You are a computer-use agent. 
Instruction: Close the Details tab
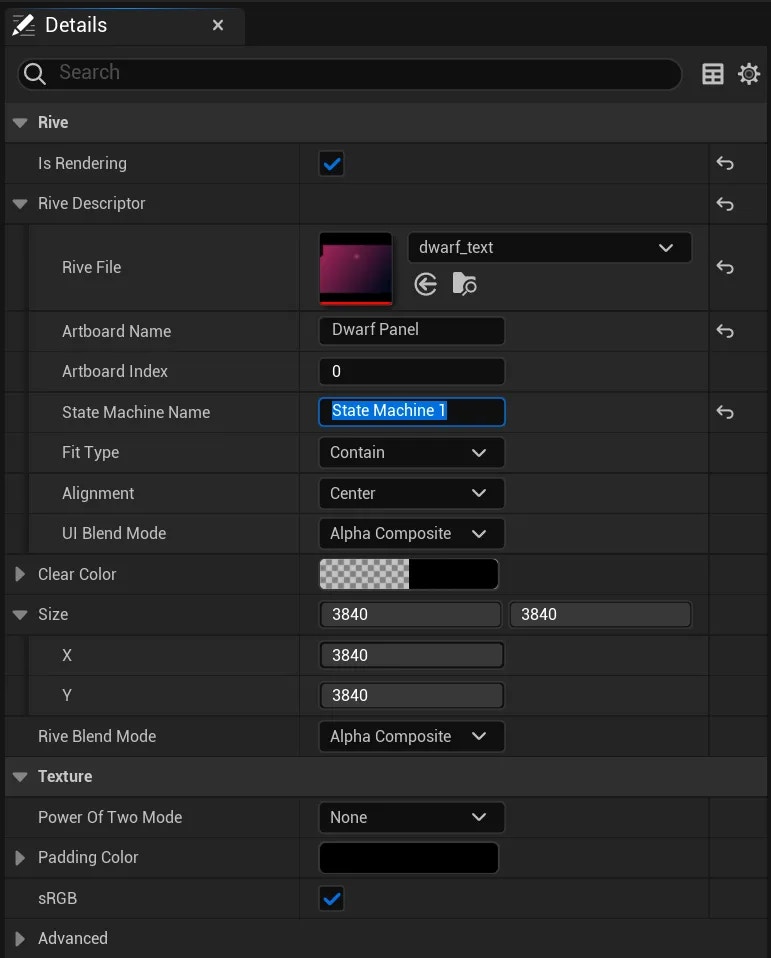pyautogui.click(x=217, y=25)
